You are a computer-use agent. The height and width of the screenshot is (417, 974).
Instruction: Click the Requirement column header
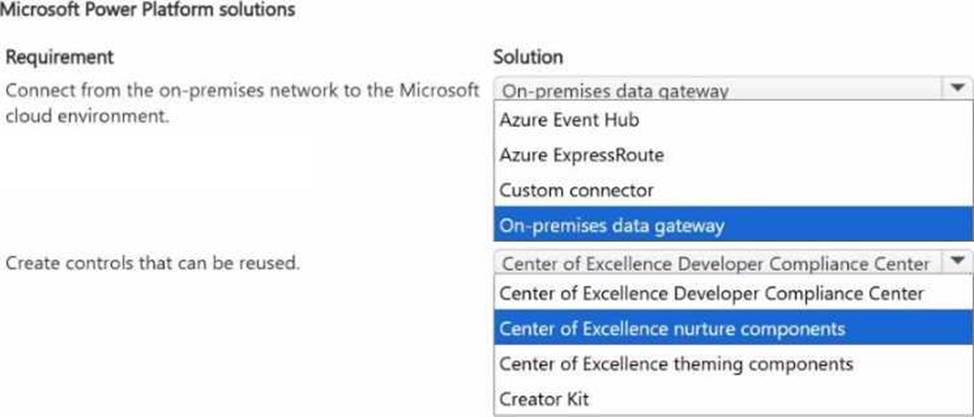(x=60, y=57)
